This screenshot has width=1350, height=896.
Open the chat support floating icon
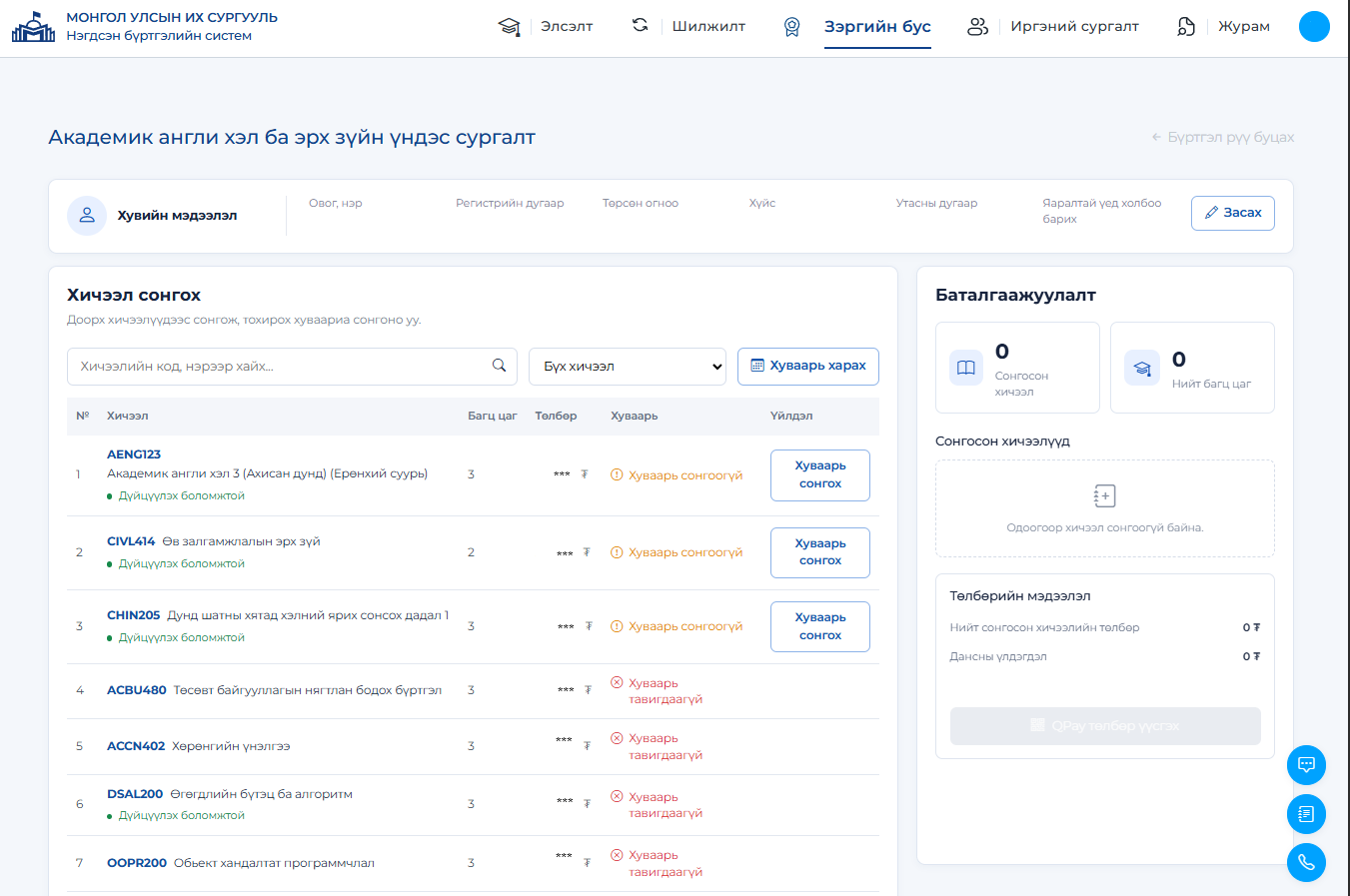tap(1306, 765)
